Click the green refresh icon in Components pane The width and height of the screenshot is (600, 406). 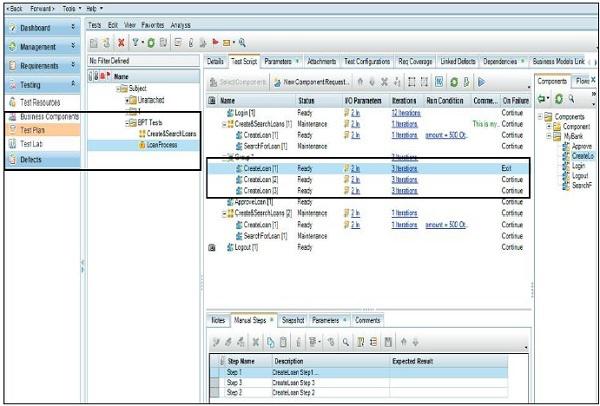tap(559, 99)
